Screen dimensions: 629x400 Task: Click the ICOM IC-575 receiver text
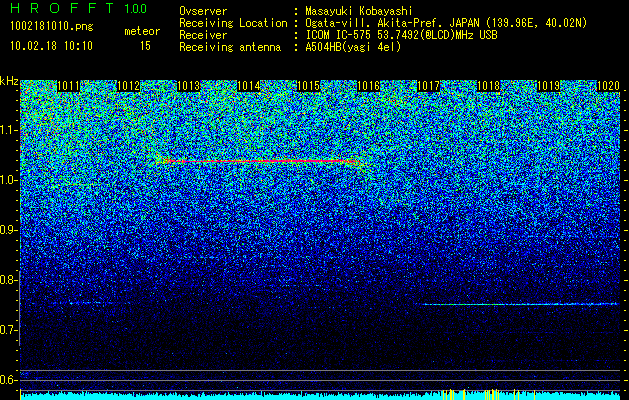coord(401,35)
